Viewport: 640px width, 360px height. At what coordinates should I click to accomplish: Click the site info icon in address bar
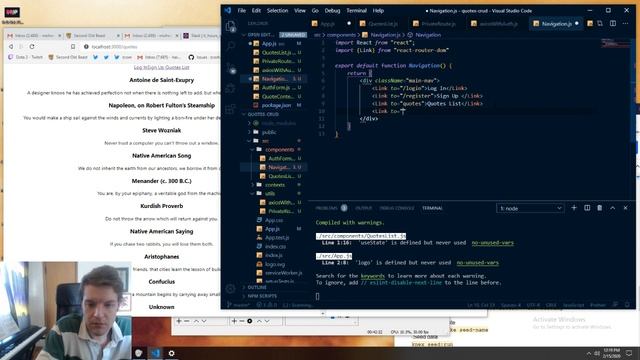click(x=86, y=47)
